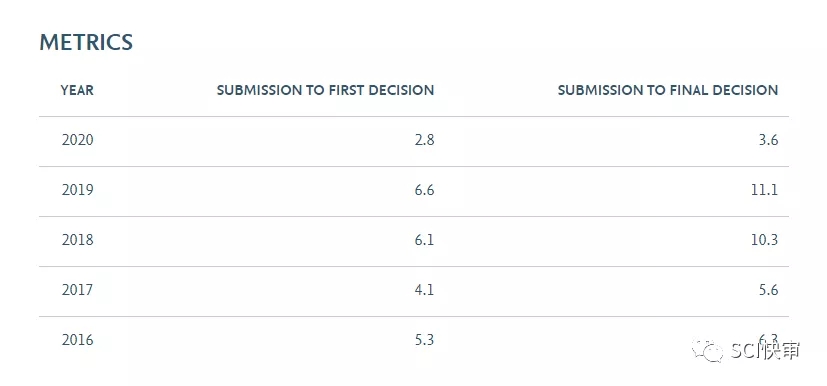The height and width of the screenshot is (386, 827).
Task: Select the YEAR column header
Action: 77,90
